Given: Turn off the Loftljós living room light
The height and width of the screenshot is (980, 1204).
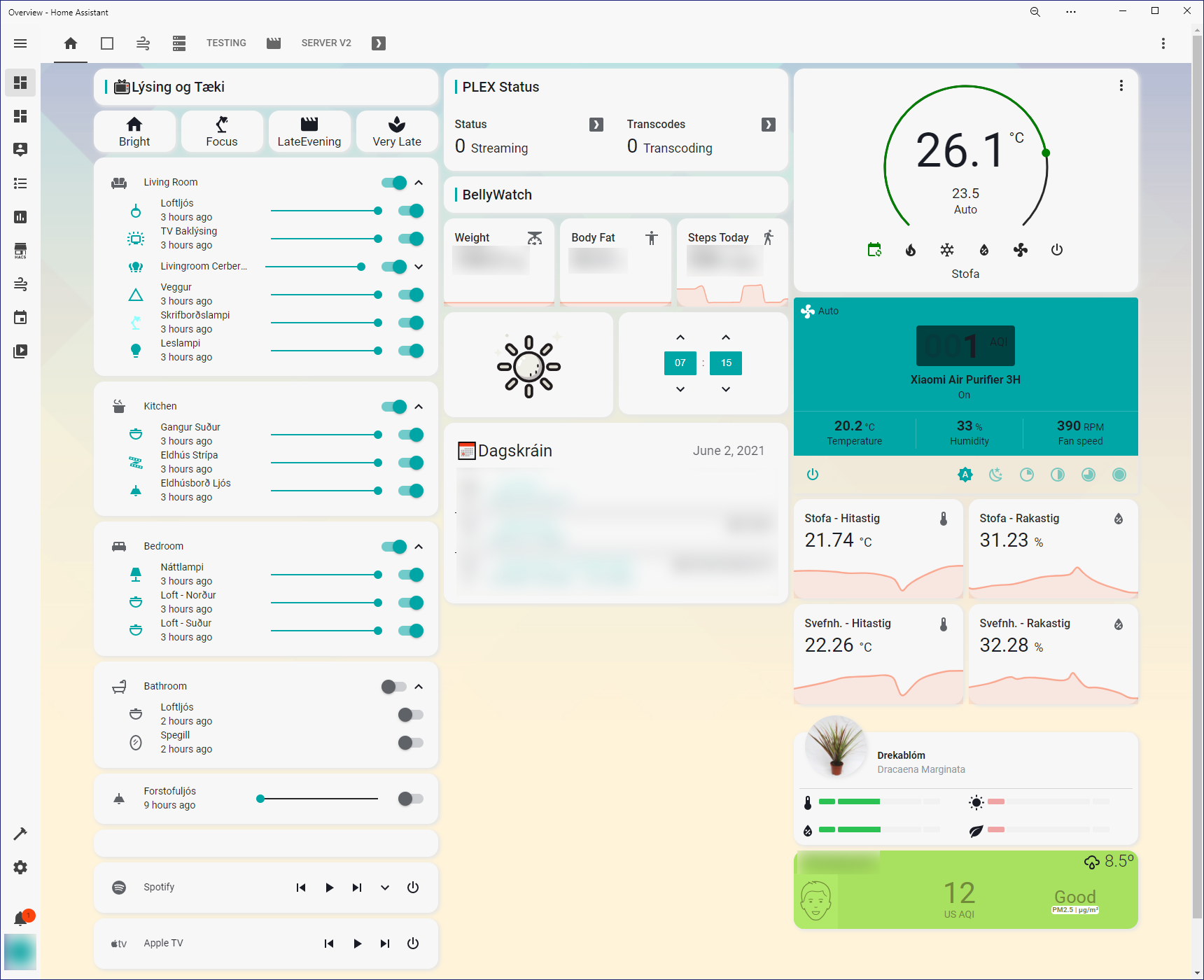Looking at the screenshot, I should click(x=411, y=211).
